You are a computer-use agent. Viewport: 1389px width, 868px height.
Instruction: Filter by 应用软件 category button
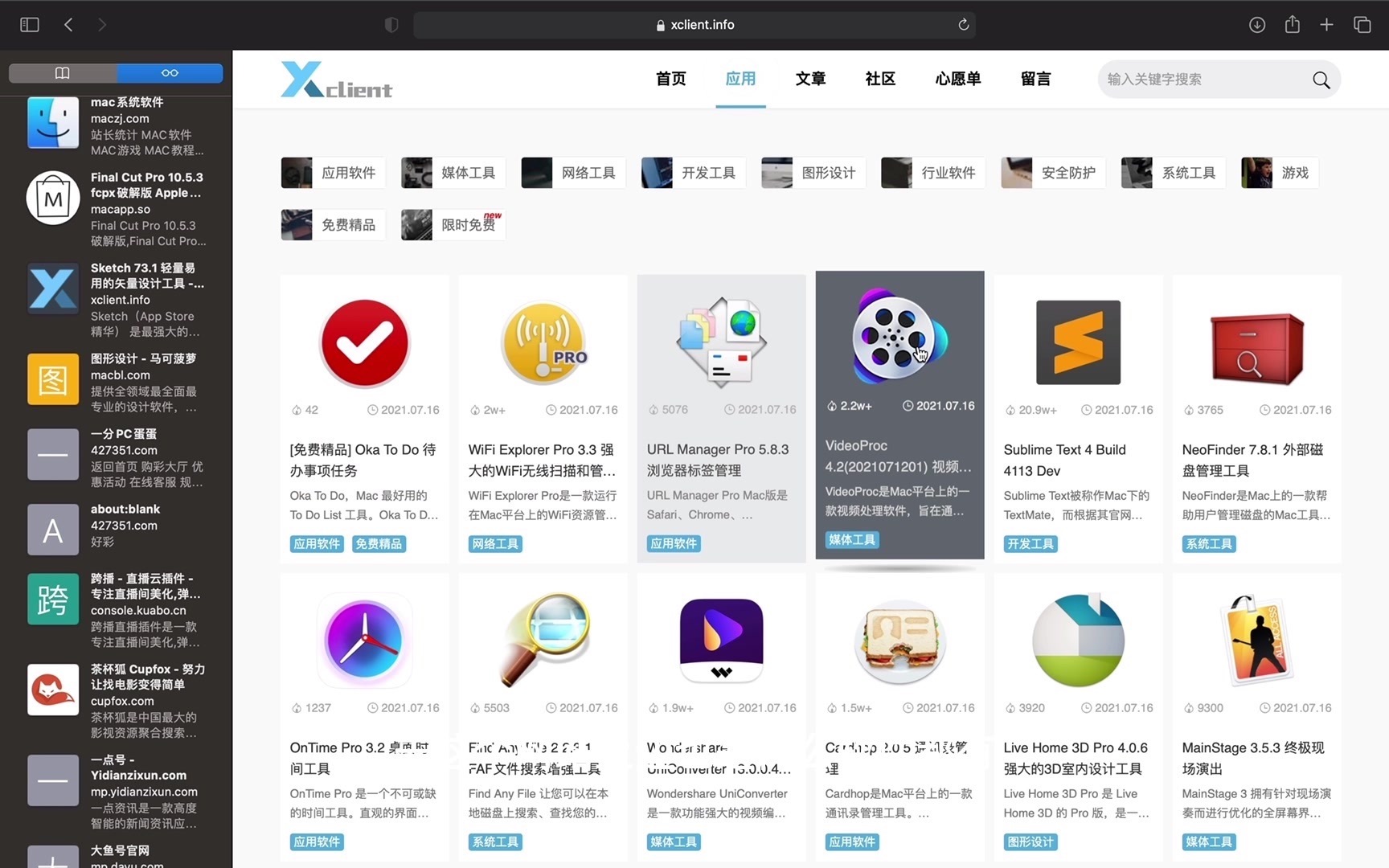click(333, 173)
